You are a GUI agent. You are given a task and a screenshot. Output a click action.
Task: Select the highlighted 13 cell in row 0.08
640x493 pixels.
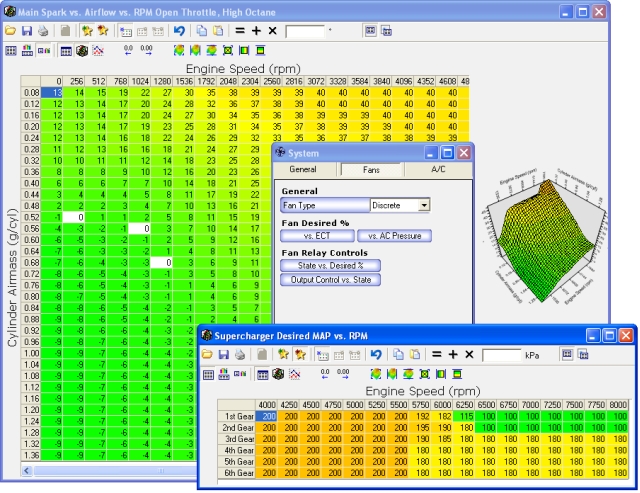[x=51, y=93]
